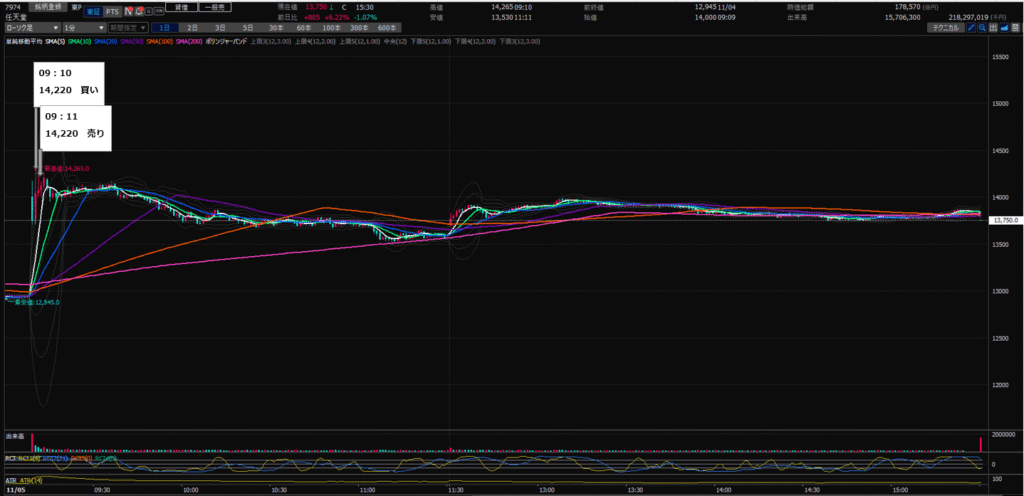This screenshot has height=496, width=1024.
Task: Click the pencil drawing tool icon
Action: click(972, 28)
